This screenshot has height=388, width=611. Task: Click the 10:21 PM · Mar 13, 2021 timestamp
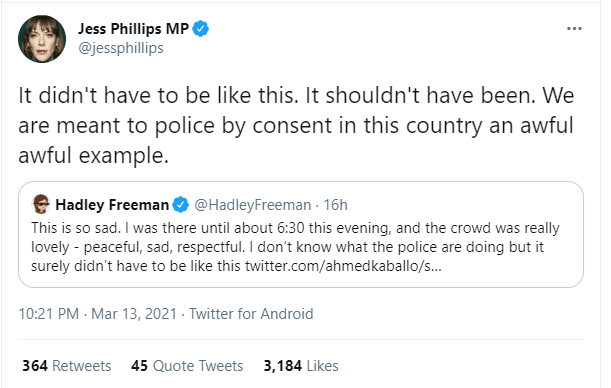(x=98, y=314)
